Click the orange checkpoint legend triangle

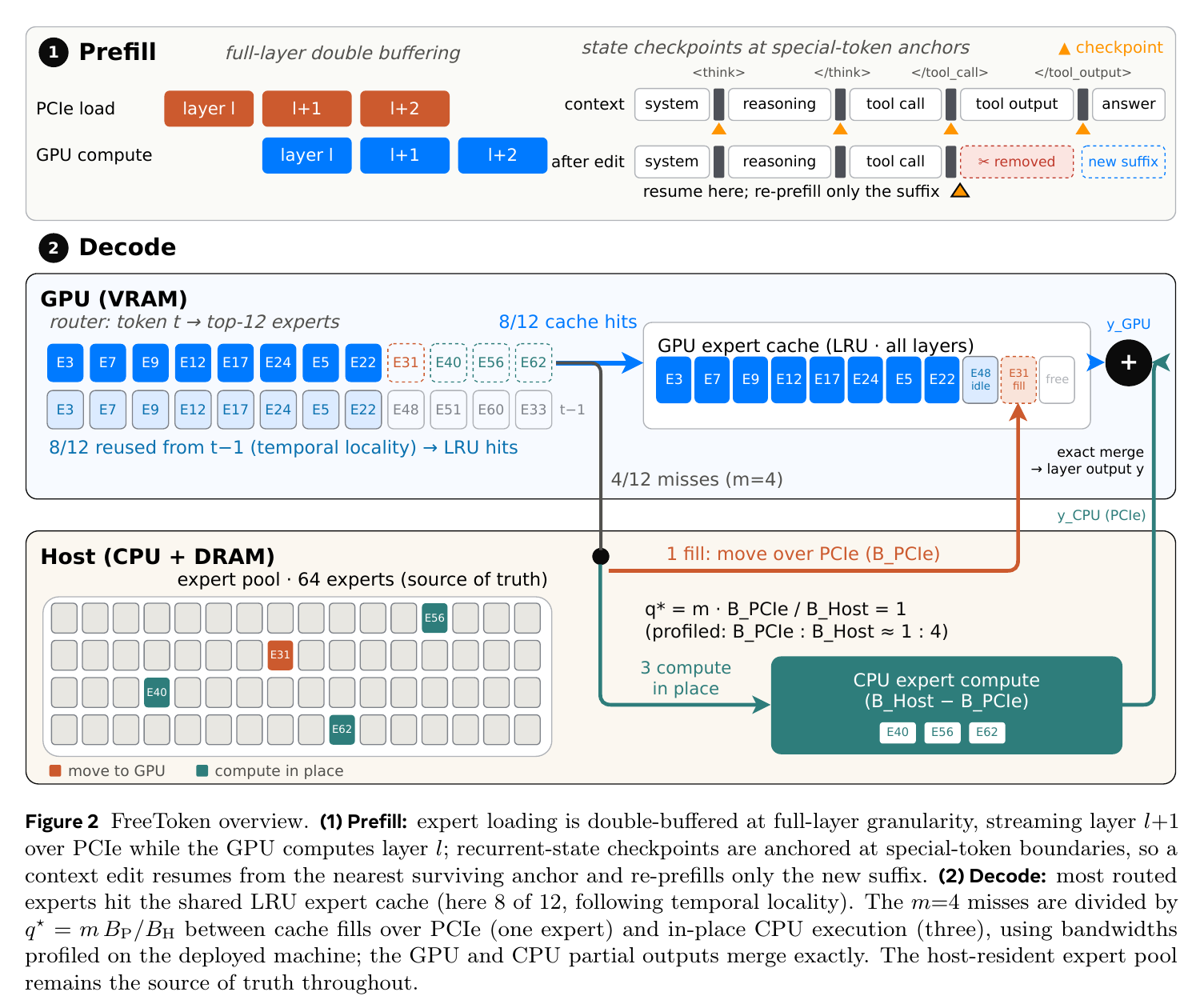(x=1064, y=49)
